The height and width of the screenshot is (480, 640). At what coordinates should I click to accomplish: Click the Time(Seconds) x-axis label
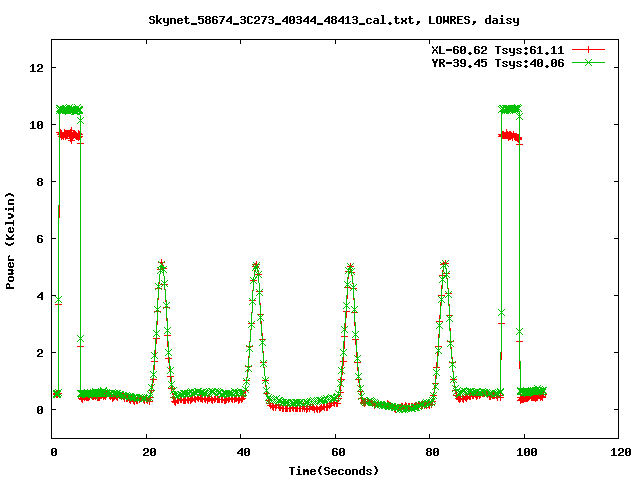tap(334, 471)
